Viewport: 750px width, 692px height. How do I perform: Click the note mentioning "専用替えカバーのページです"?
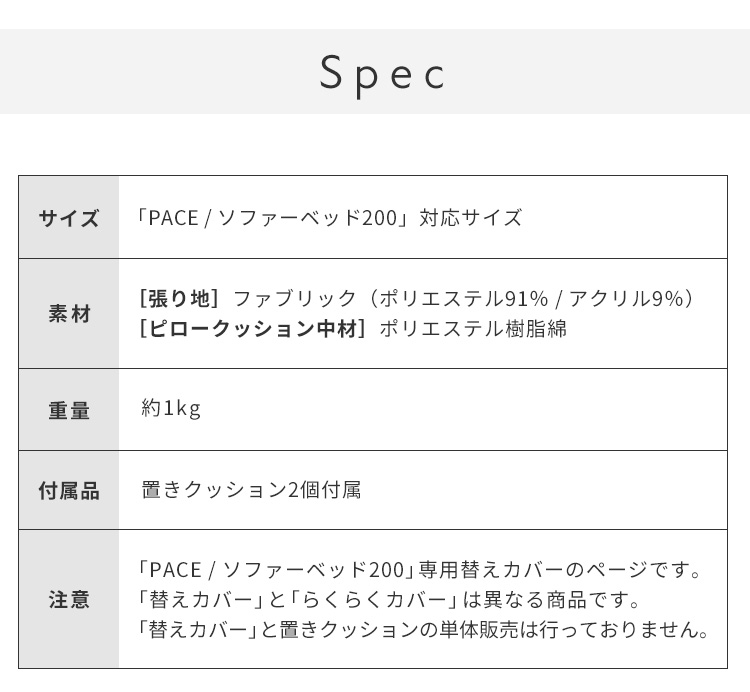421,570
